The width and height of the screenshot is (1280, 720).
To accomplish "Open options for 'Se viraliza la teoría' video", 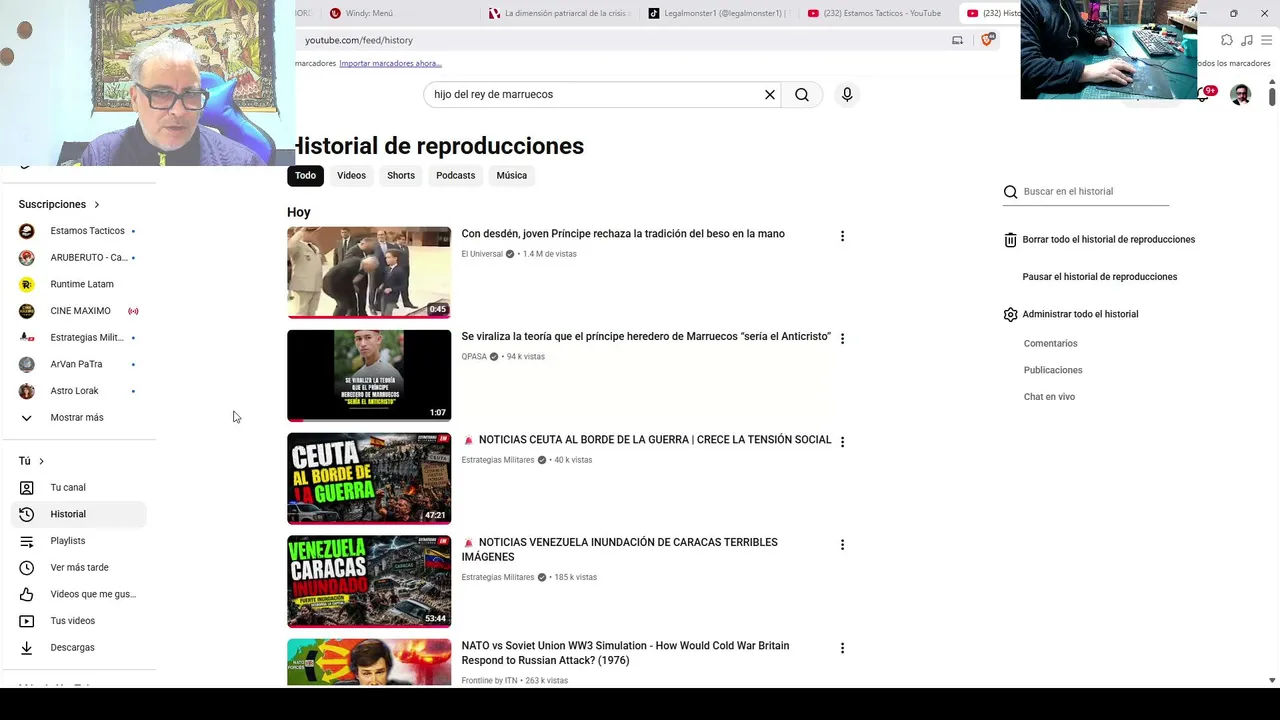I will 842,339.
